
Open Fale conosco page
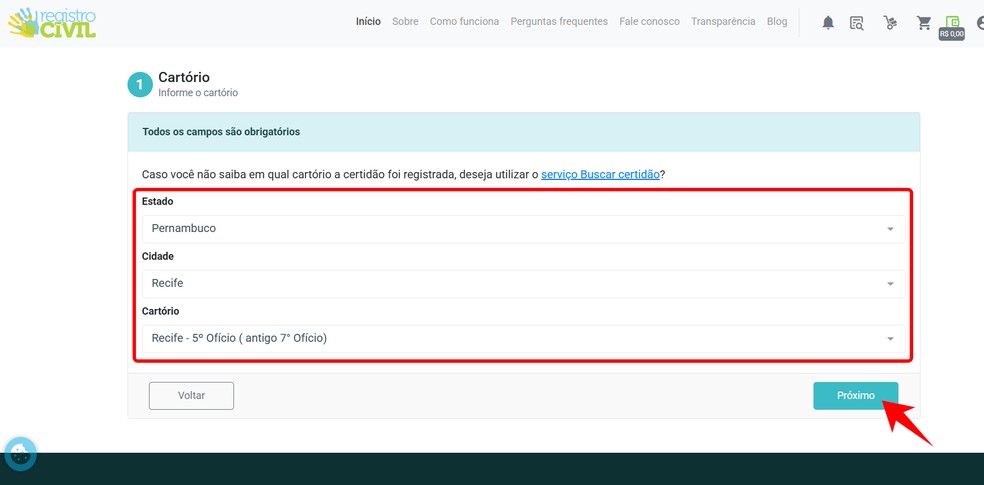[x=650, y=21]
